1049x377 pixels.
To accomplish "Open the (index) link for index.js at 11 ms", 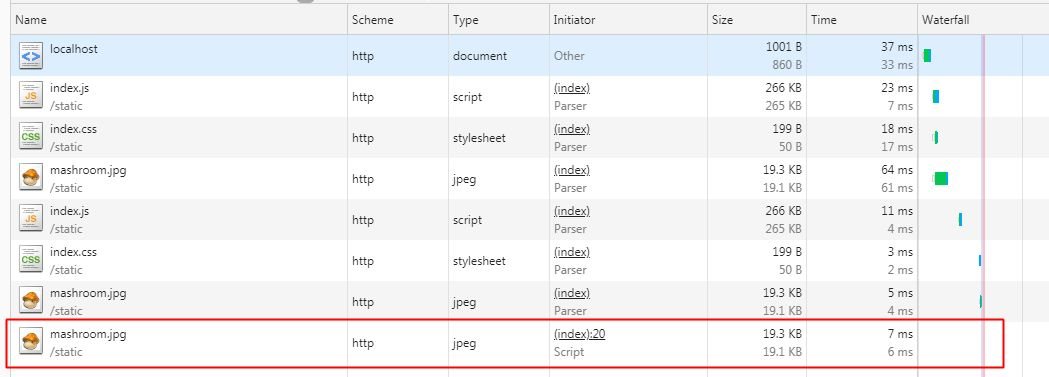I will point(572,211).
